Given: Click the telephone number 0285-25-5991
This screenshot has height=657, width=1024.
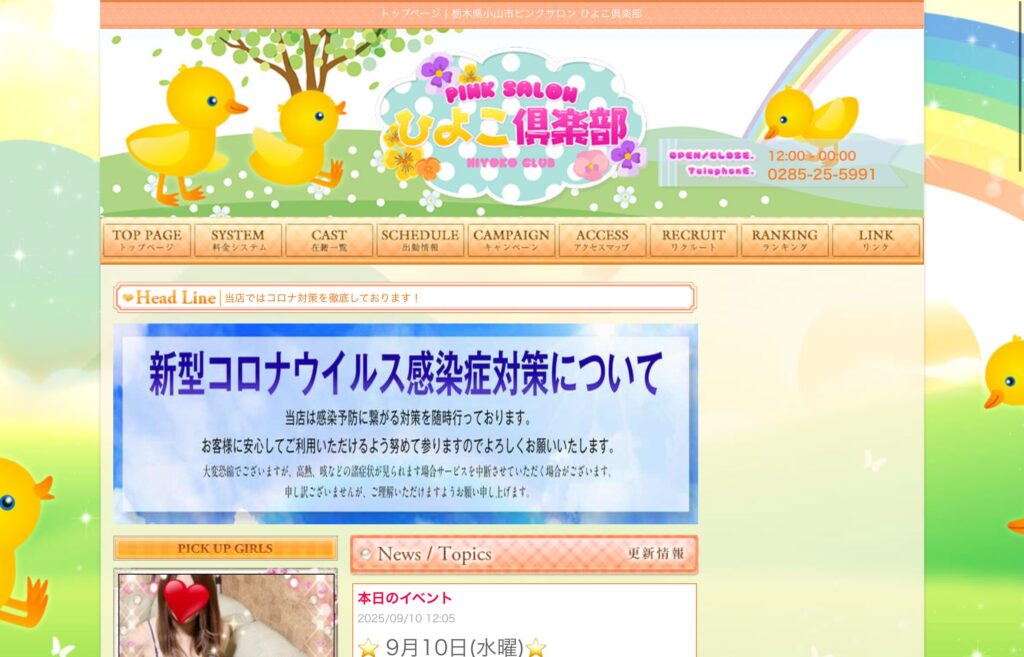Looking at the screenshot, I should coord(821,174).
